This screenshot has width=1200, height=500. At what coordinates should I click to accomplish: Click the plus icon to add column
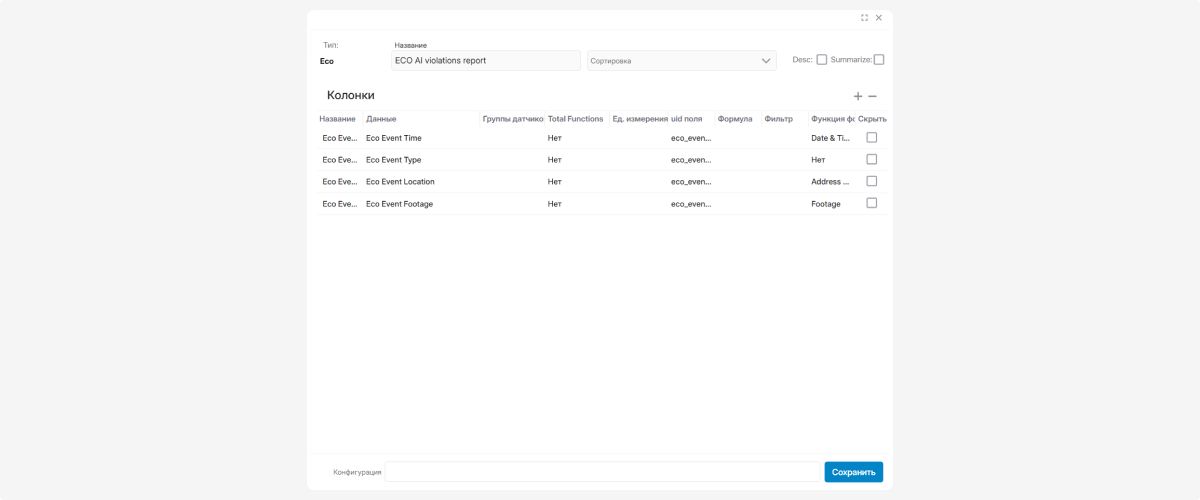tap(858, 96)
